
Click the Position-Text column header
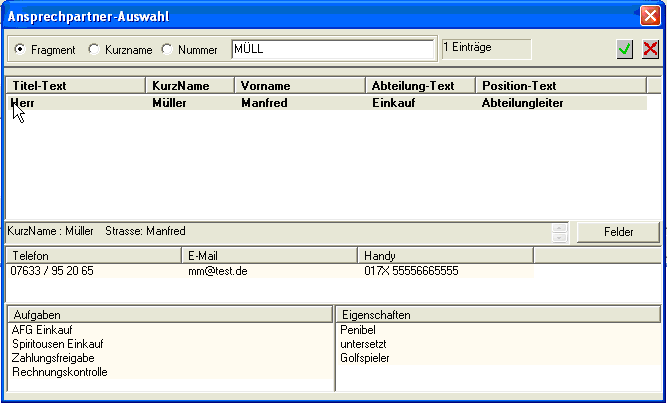560,86
